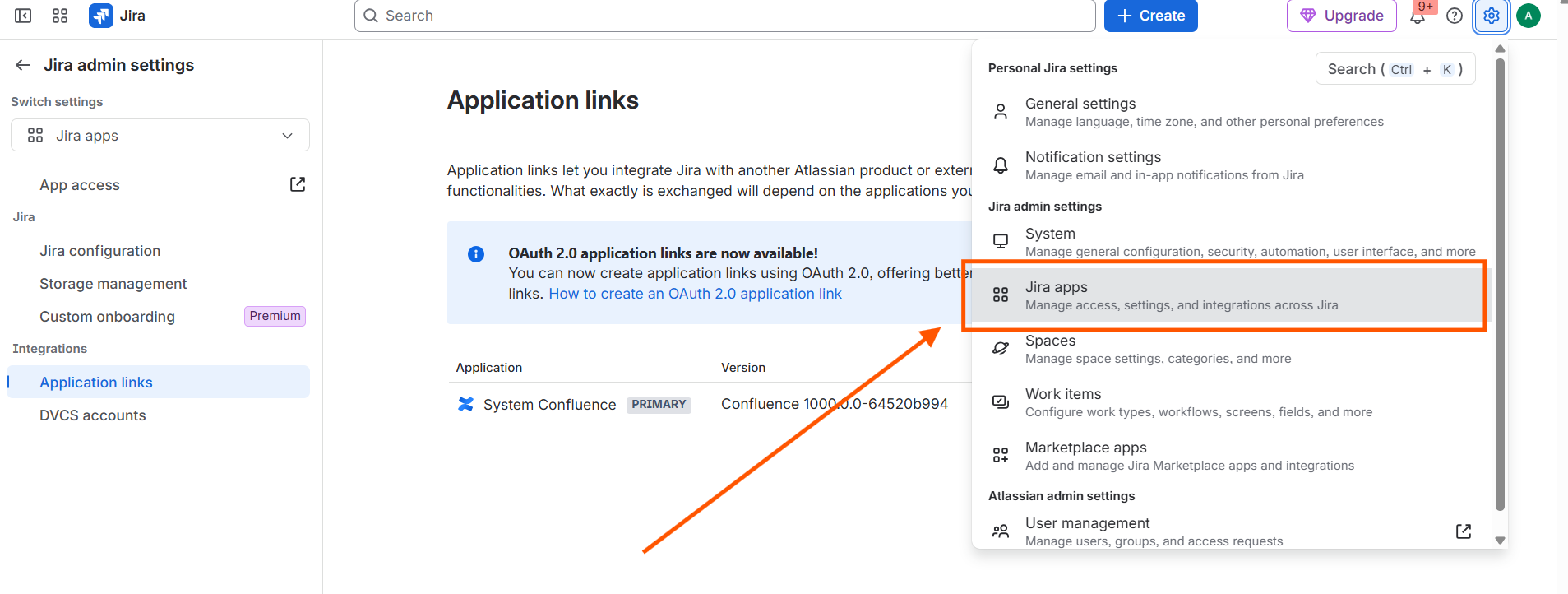Click the search magnifier icon in the top bar

point(371,16)
